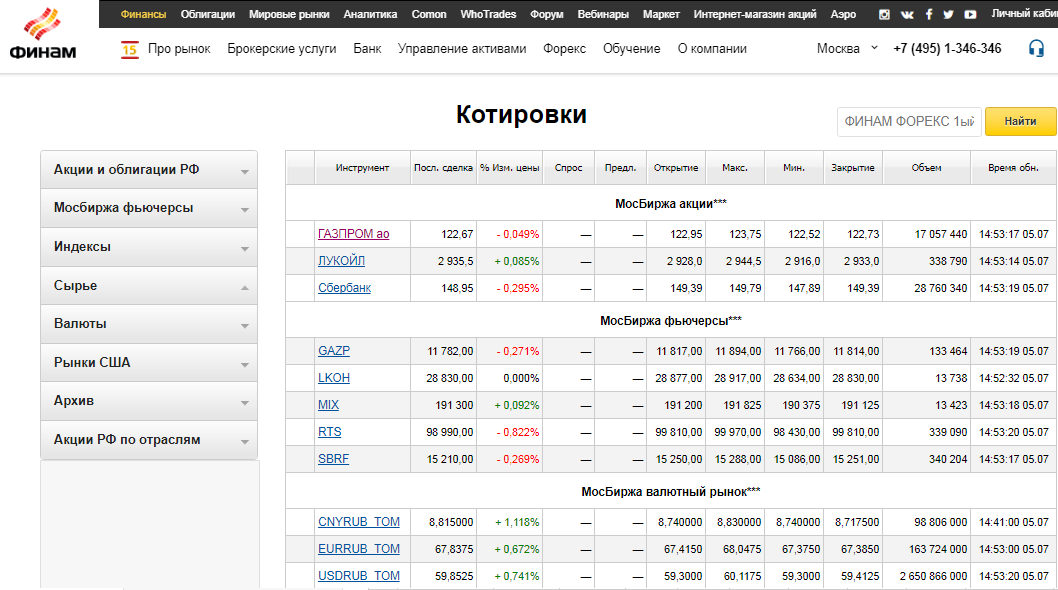
Task: Expand Рынки США sidebar section
Action: [x=149, y=363]
